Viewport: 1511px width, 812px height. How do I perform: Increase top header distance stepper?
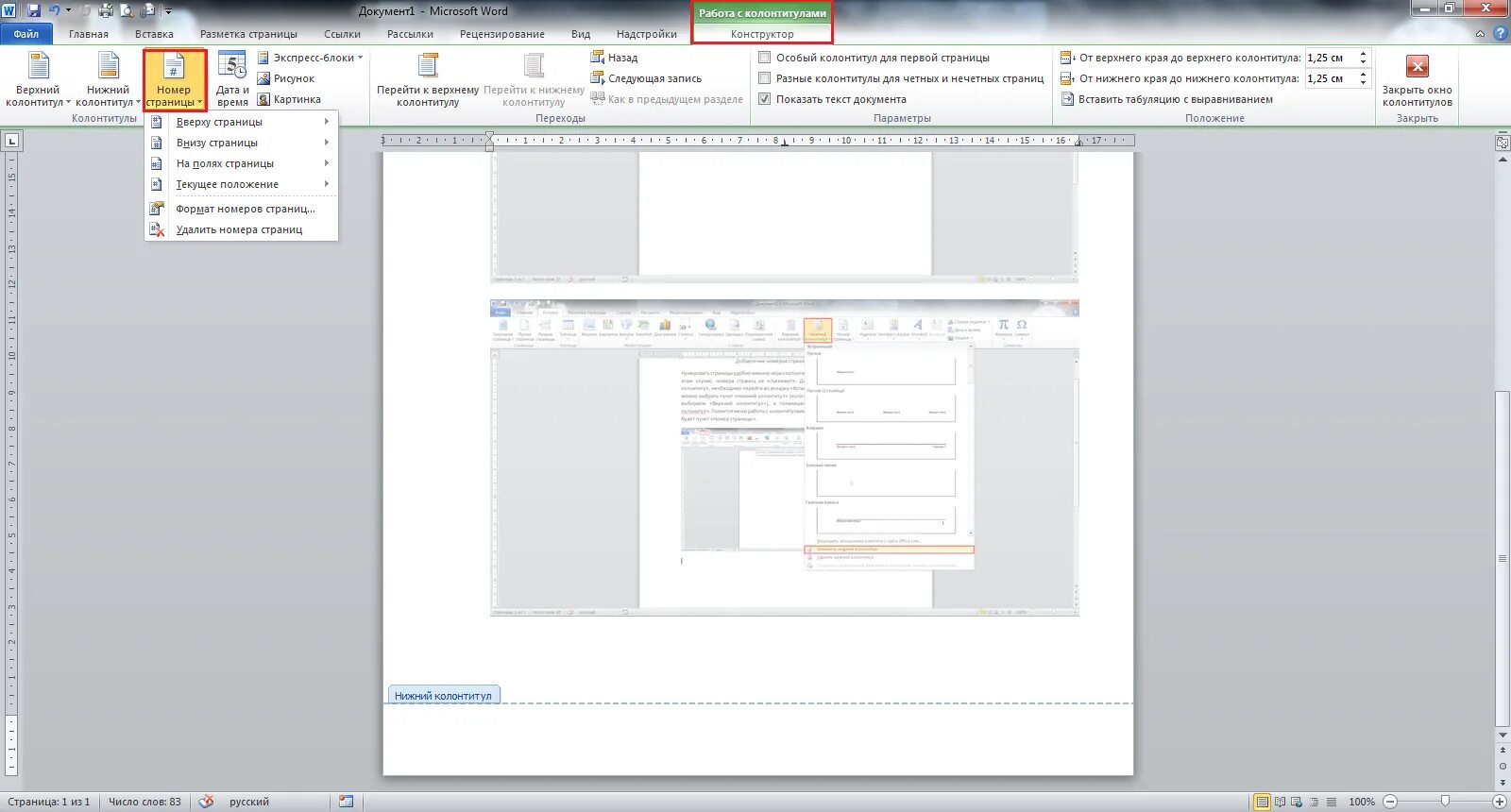(x=1363, y=54)
